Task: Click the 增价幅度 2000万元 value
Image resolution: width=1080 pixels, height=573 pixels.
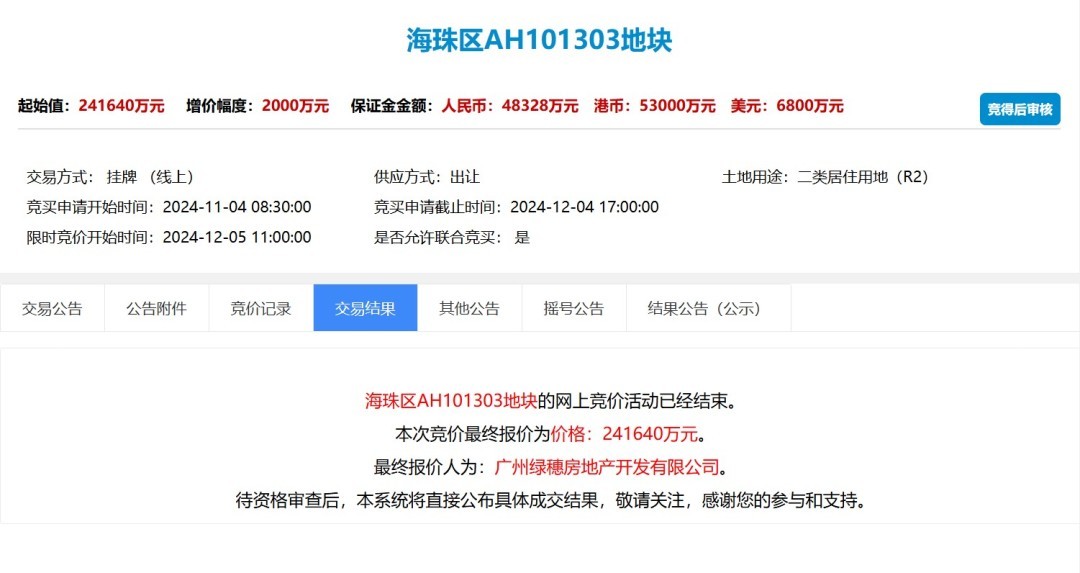Action: point(295,106)
